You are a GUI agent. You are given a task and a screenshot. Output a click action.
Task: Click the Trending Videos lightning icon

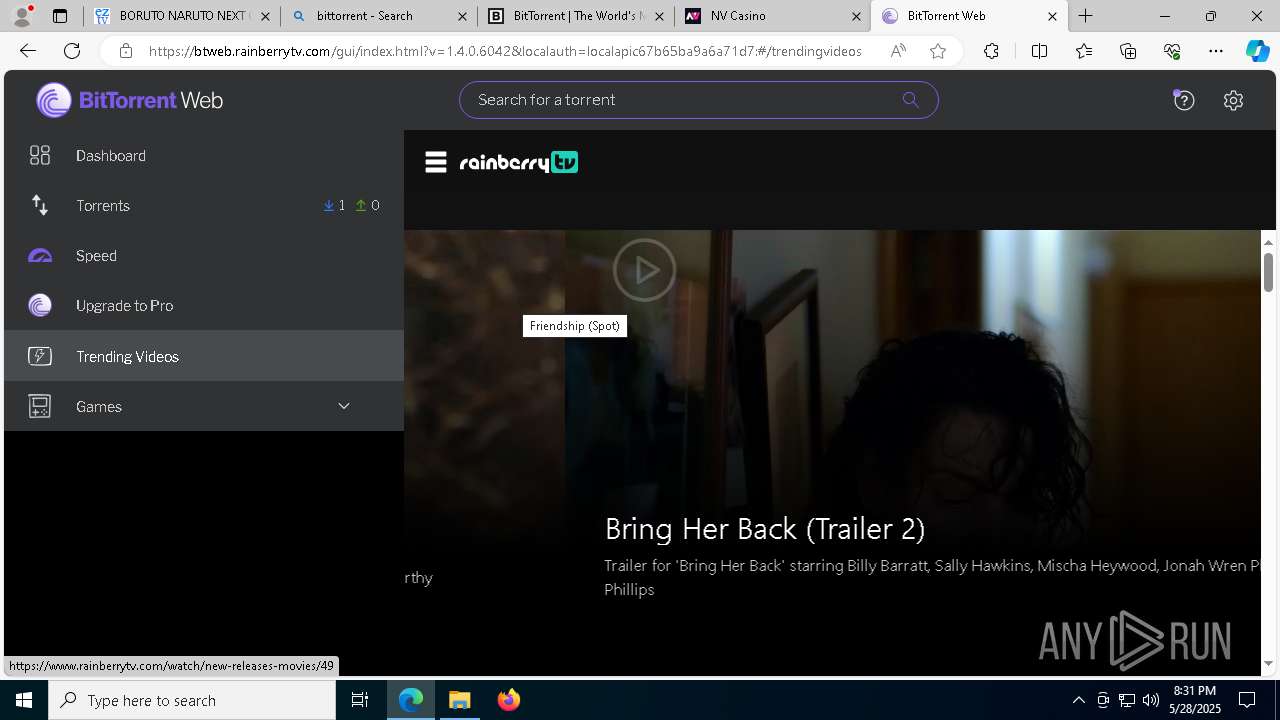point(40,356)
